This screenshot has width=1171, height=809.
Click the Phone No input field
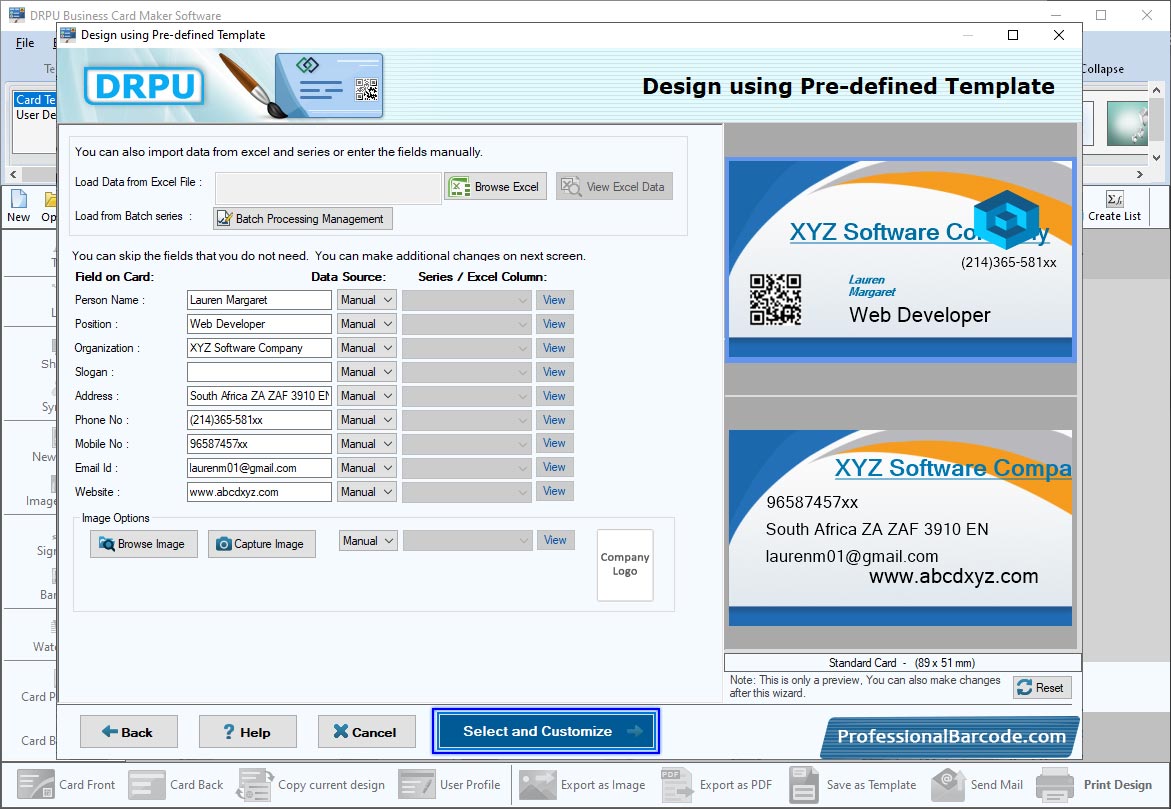tap(259, 419)
